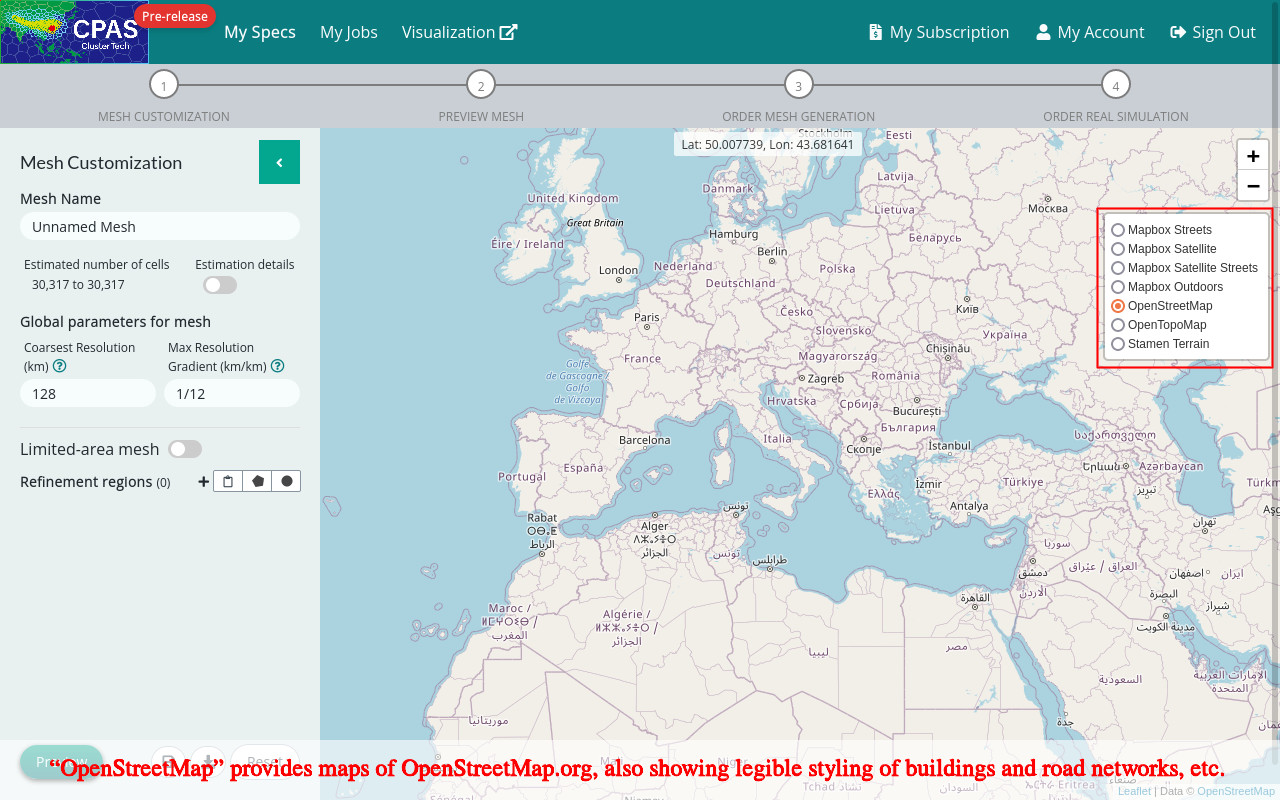Show help for Max Resolution Gradient
Image resolution: width=1280 pixels, height=800 pixels.
[277, 367]
